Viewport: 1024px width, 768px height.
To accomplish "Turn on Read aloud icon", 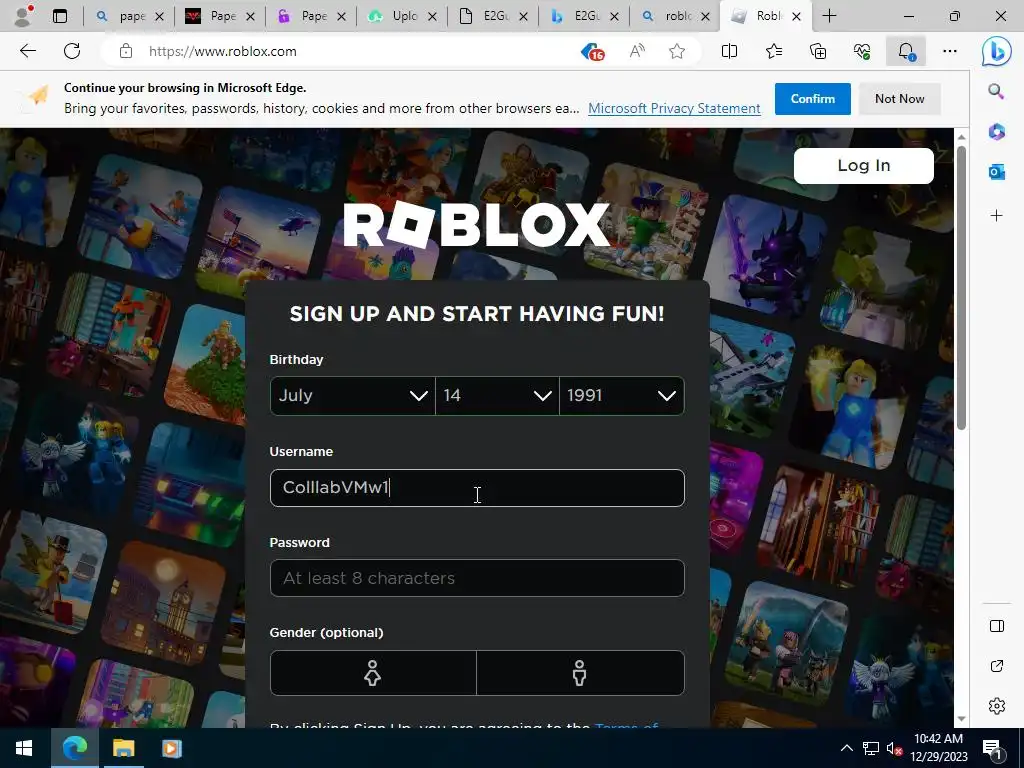I will click(637, 51).
